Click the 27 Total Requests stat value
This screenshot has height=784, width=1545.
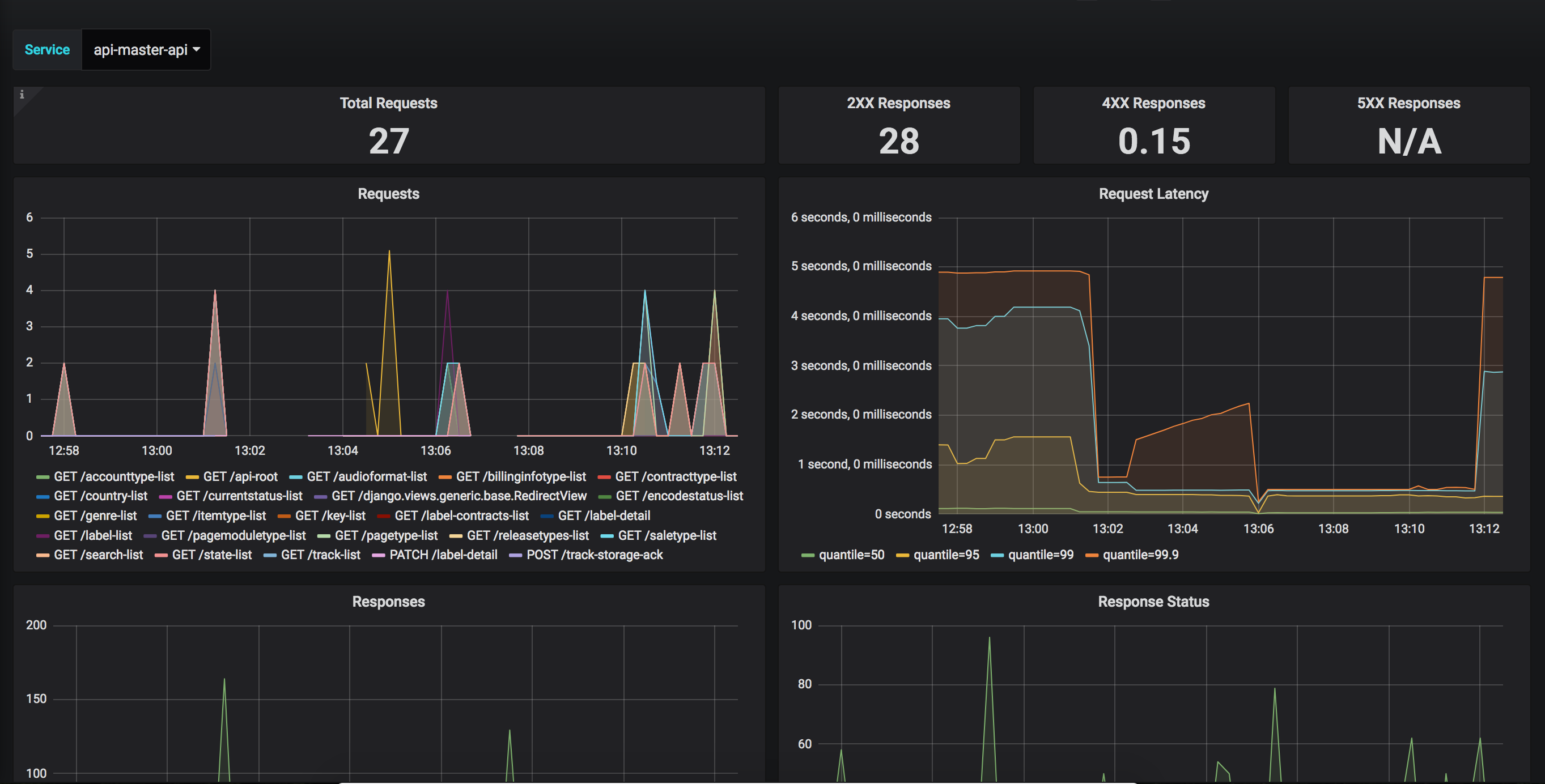[389, 142]
